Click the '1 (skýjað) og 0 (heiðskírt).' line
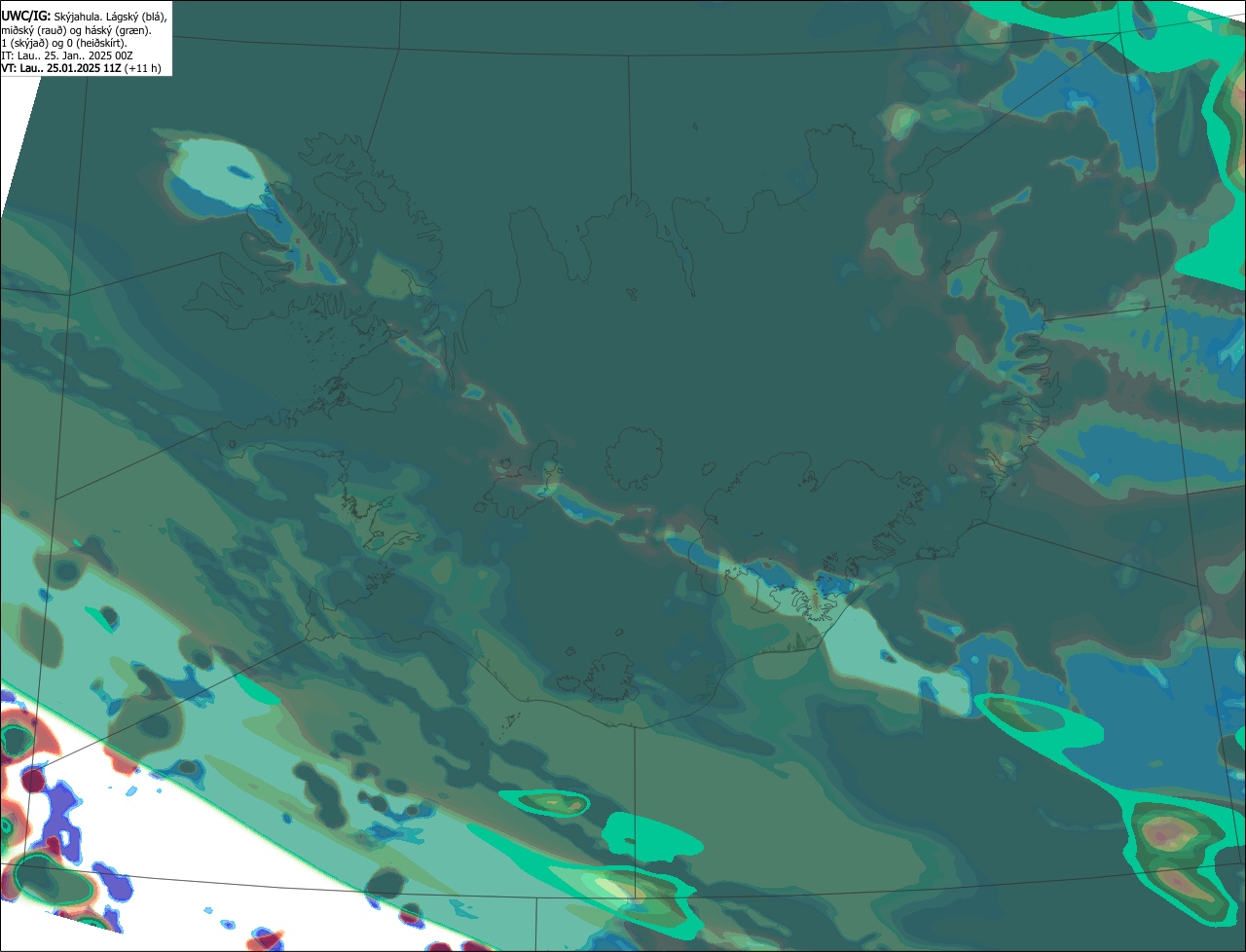1246x952 pixels. (64, 43)
